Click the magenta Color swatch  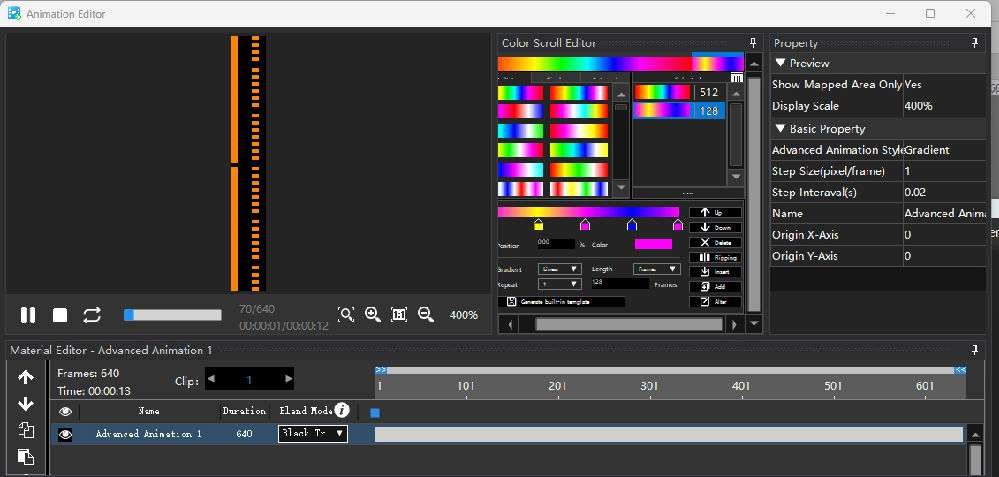pyautogui.click(x=653, y=244)
